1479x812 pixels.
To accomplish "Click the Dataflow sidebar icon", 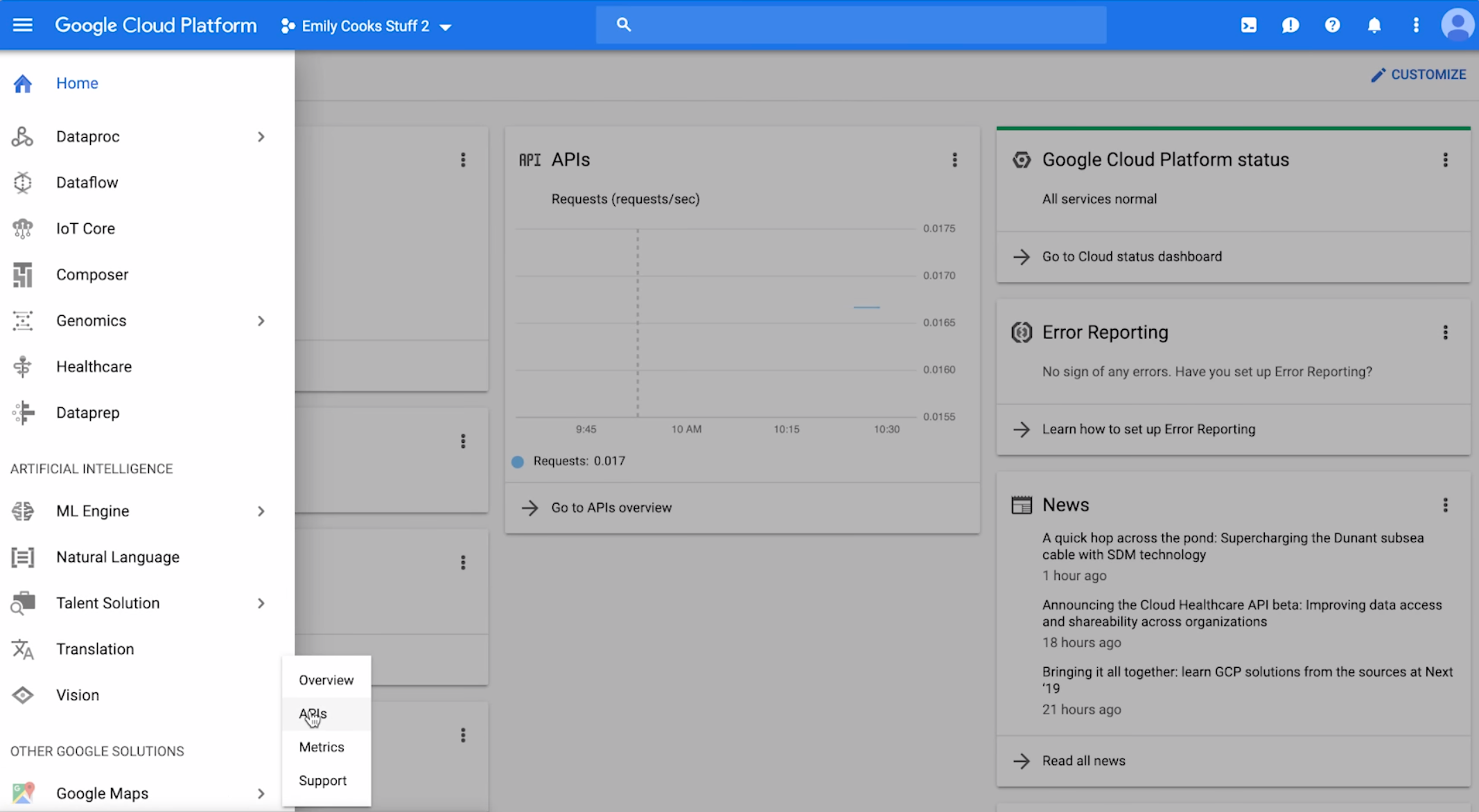I will click(x=22, y=182).
